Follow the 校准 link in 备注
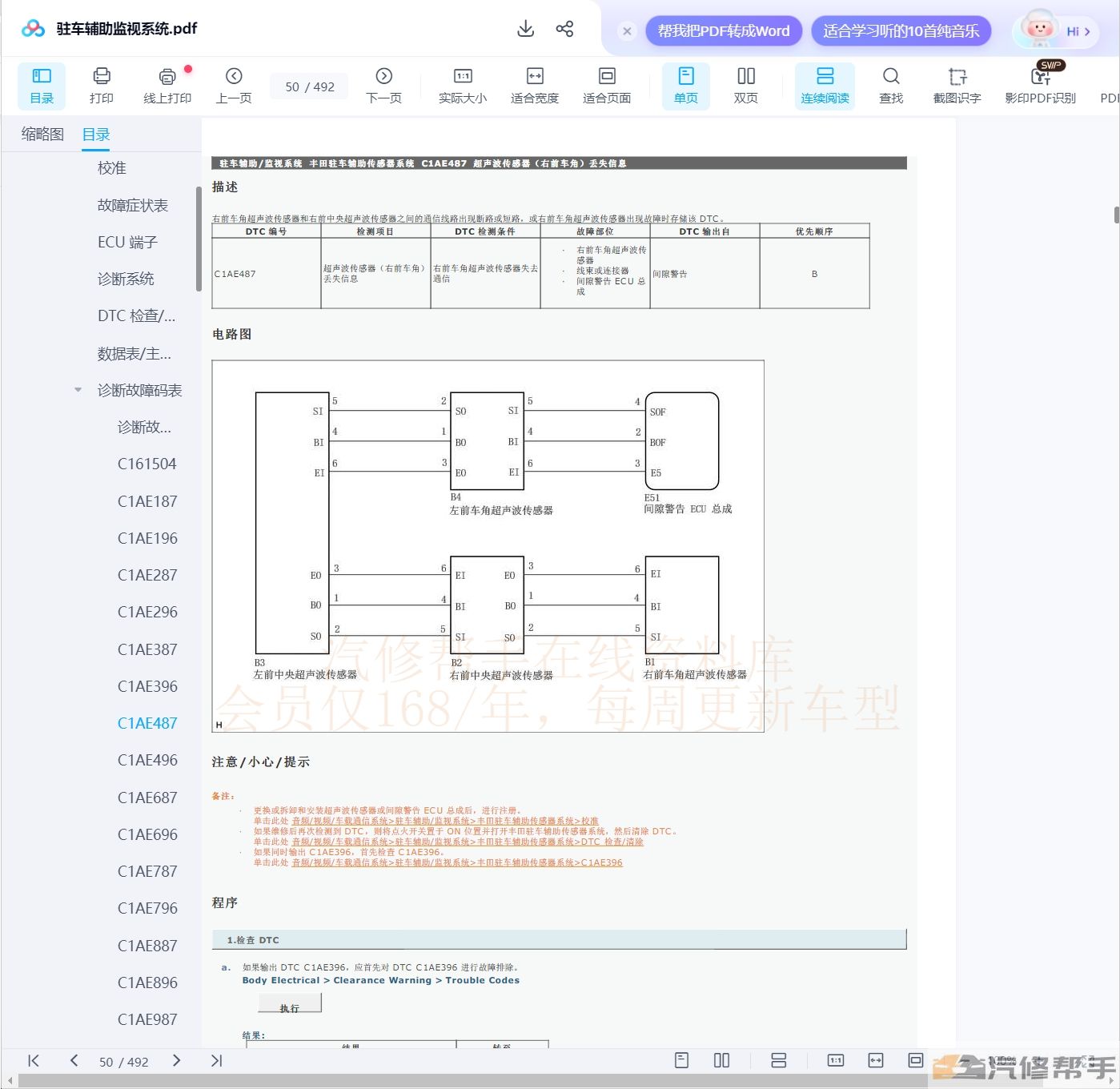The image size is (1120, 1089). tap(444, 821)
